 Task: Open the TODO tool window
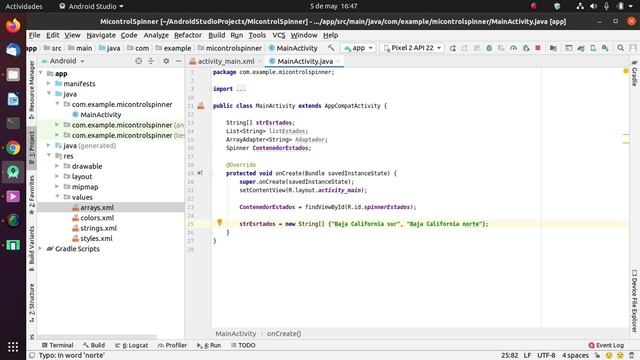coord(243,345)
